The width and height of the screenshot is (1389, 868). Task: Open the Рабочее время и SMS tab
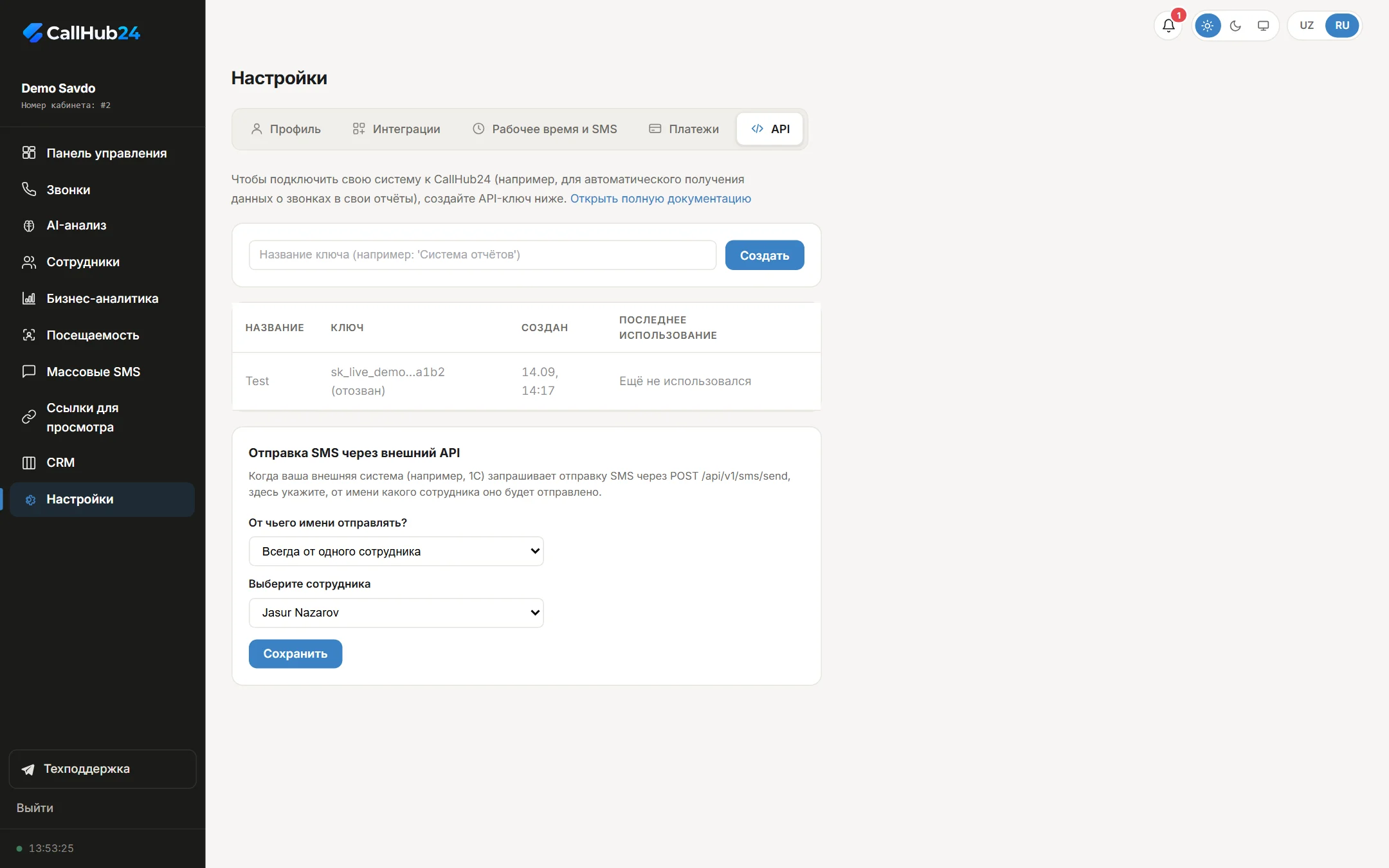545,129
